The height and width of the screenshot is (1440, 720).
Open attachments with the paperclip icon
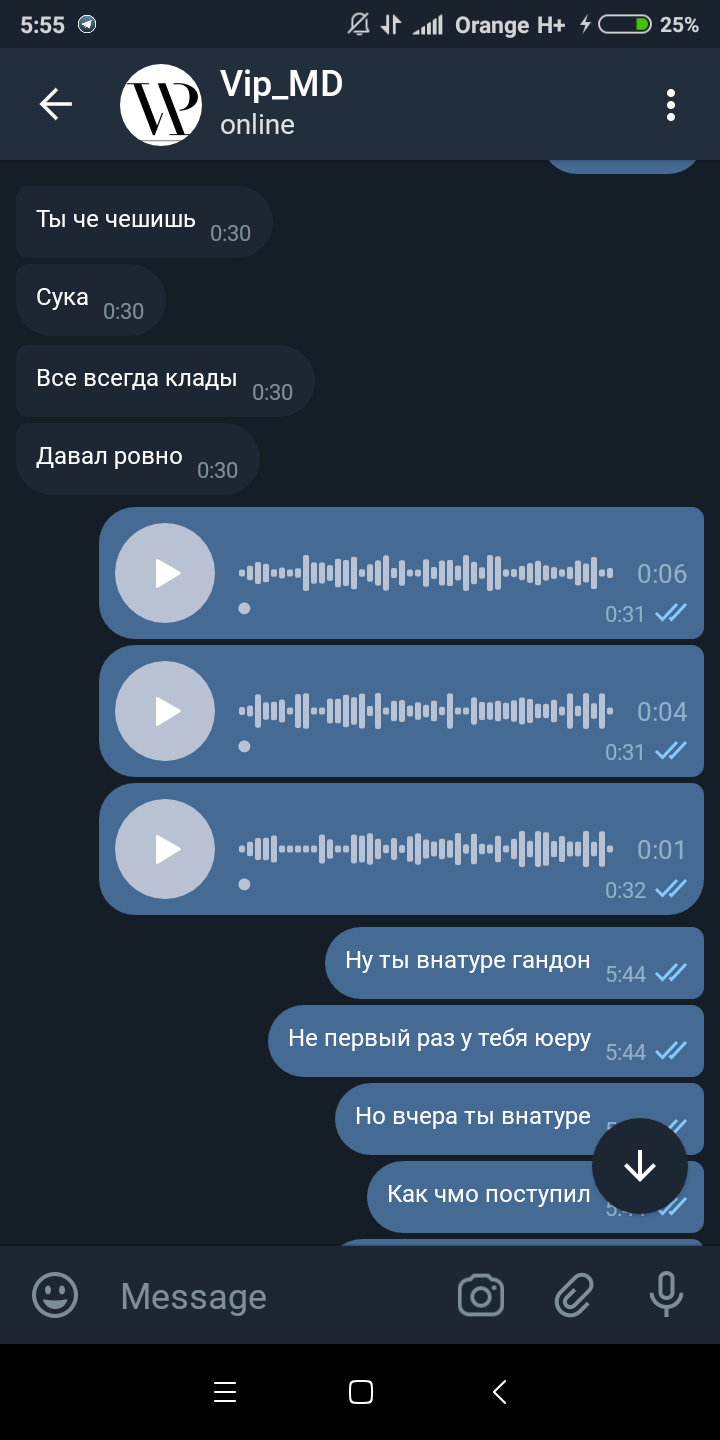(x=575, y=1296)
